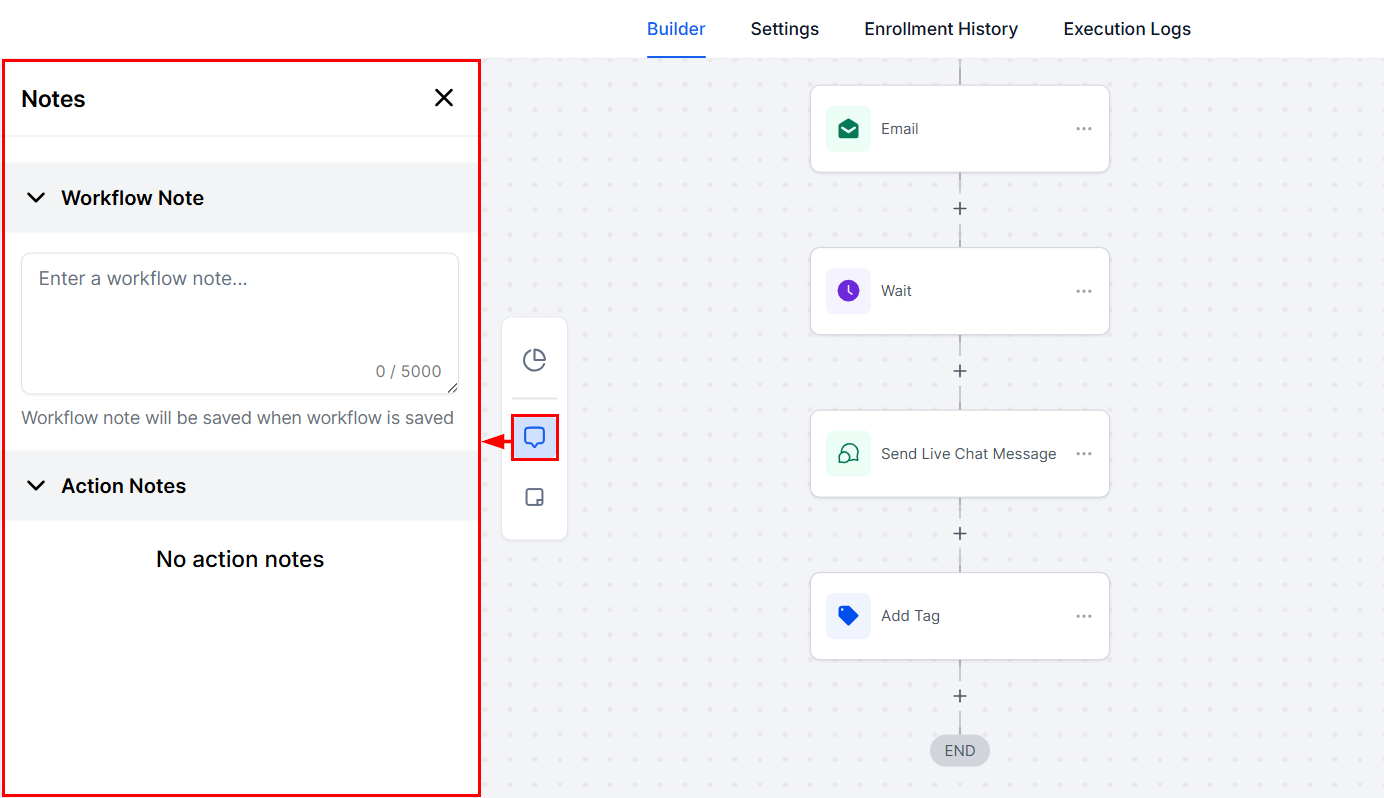Click the Email action envelope icon
The width and height of the screenshot is (1384, 798).
848,129
